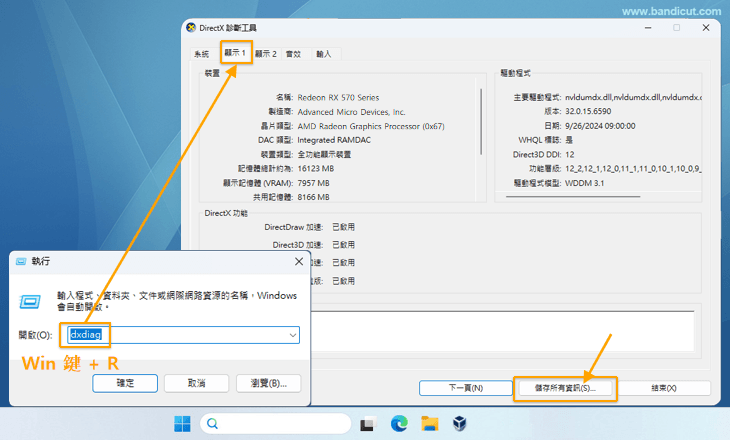Viewport: 730px width, 440px height.
Task: Click the 8166 MB shared memory value
Action: point(313,197)
